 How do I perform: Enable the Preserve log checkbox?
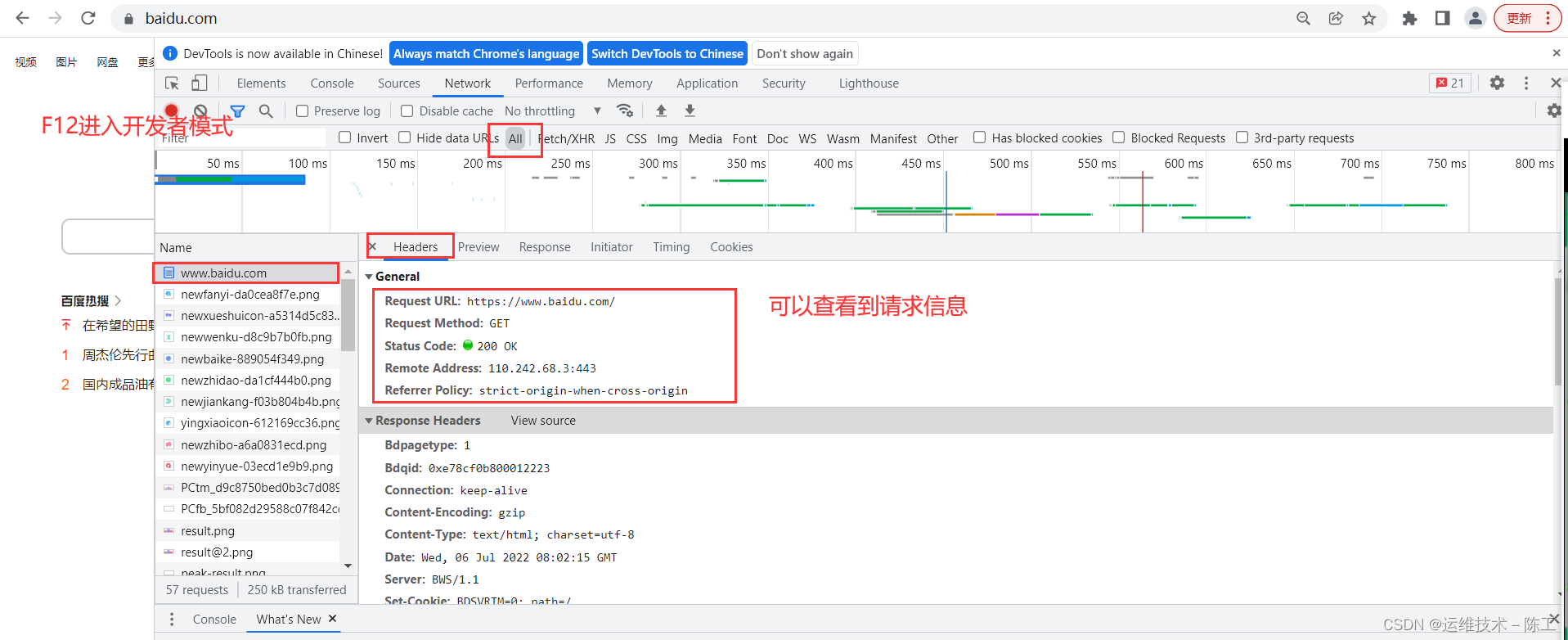coord(303,110)
